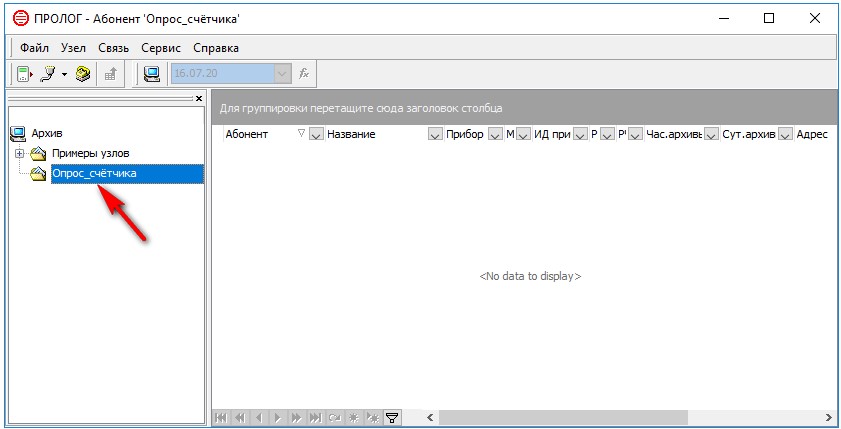Sort by the Прибор column header
The height and width of the screenshot is (429, 841).
[x=464, y=134]
